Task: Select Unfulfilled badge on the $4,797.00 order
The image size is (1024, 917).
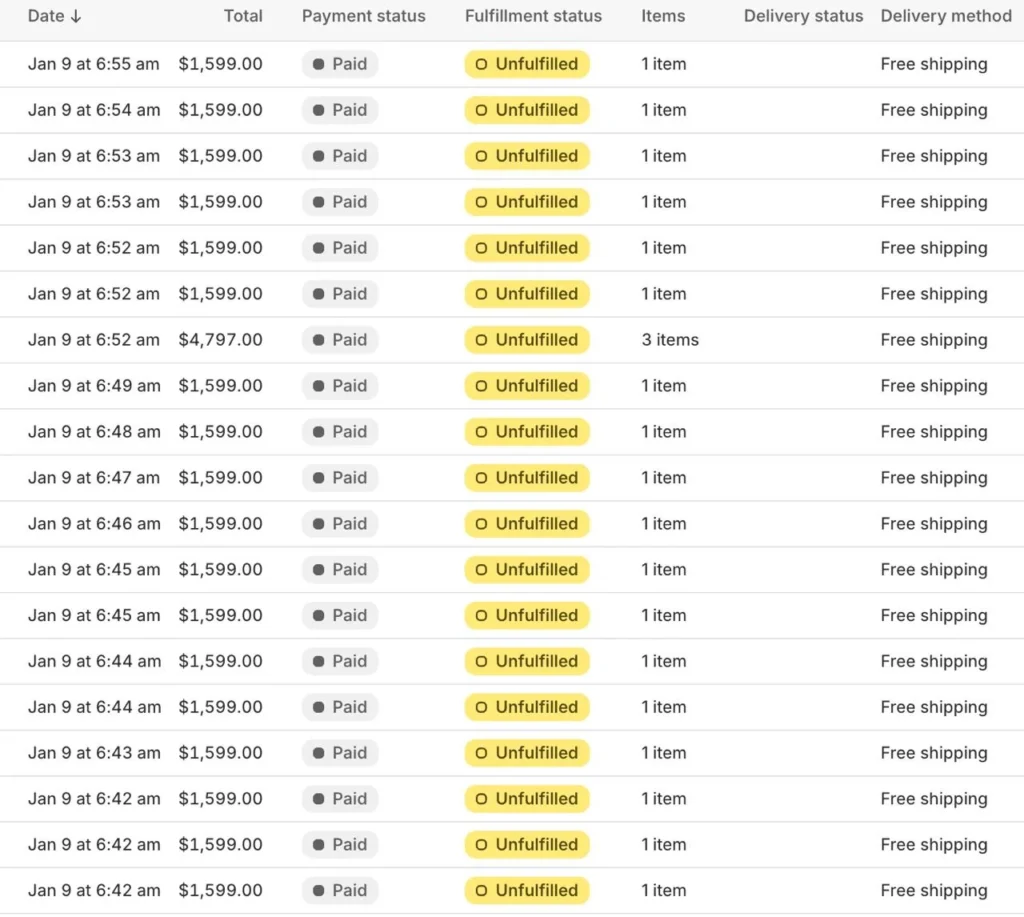Action: [527, 340]
